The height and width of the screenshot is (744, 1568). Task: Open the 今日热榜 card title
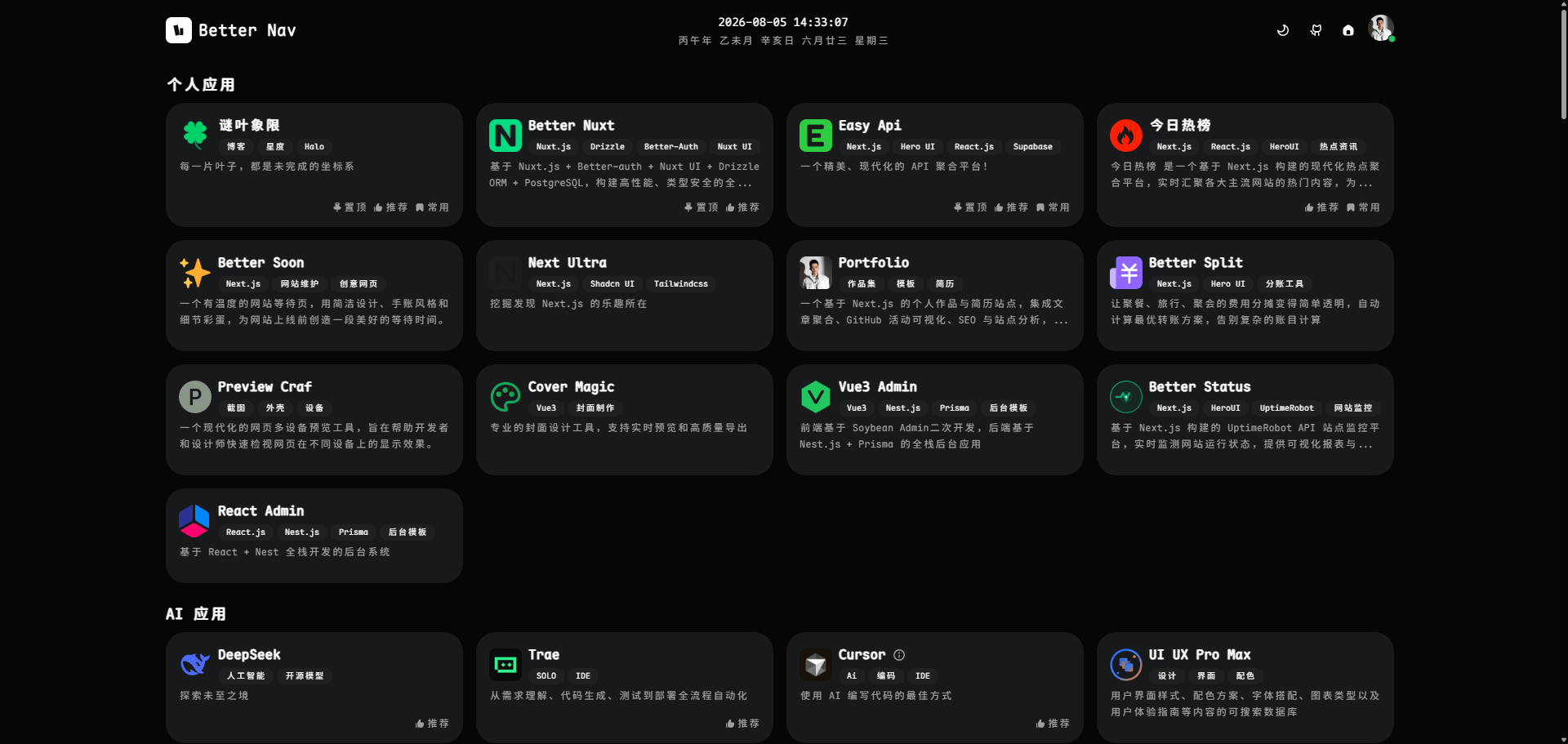click(1180, 125)
